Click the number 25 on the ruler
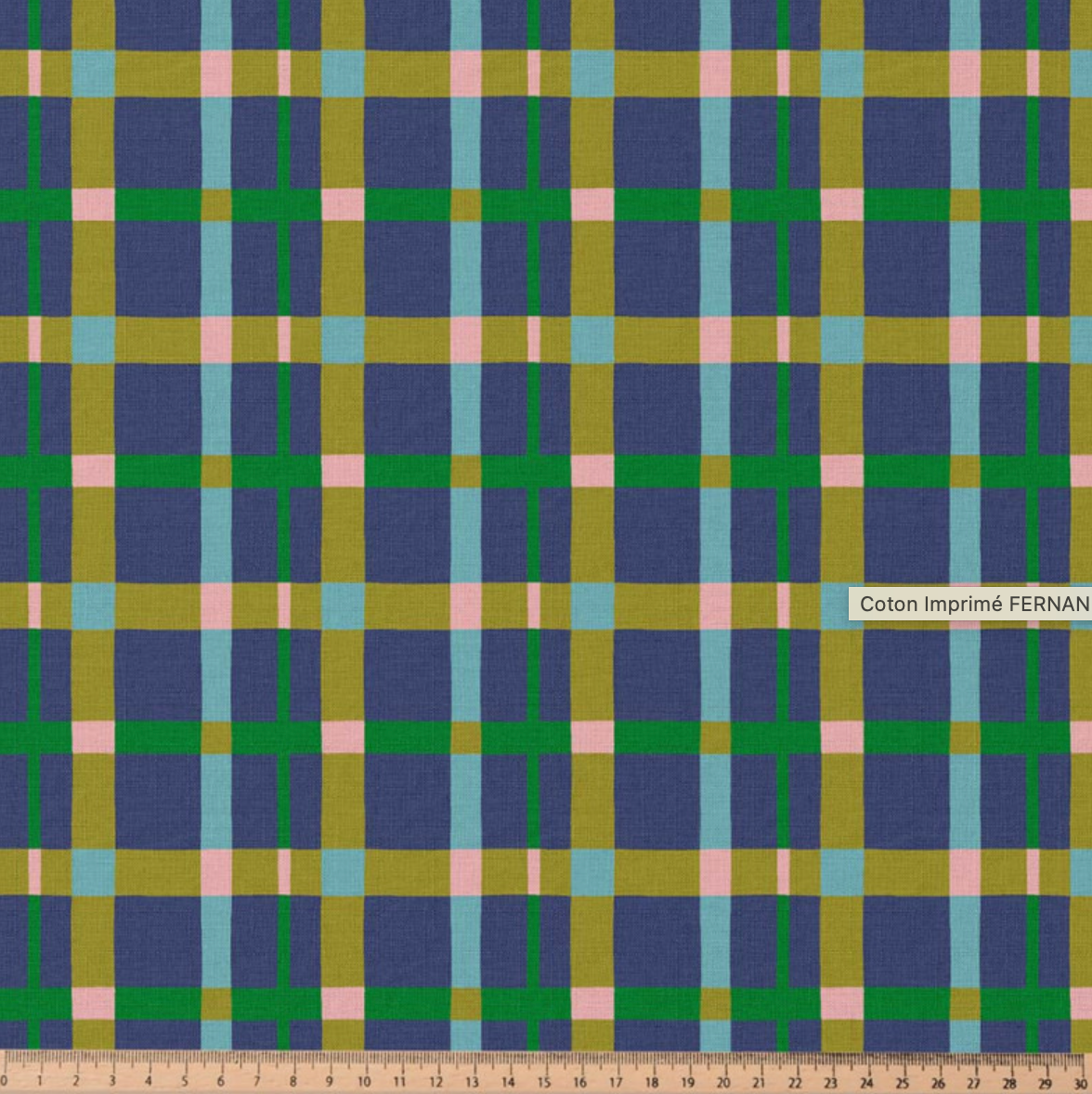1092x1094 pixels. coord(903,1082)
